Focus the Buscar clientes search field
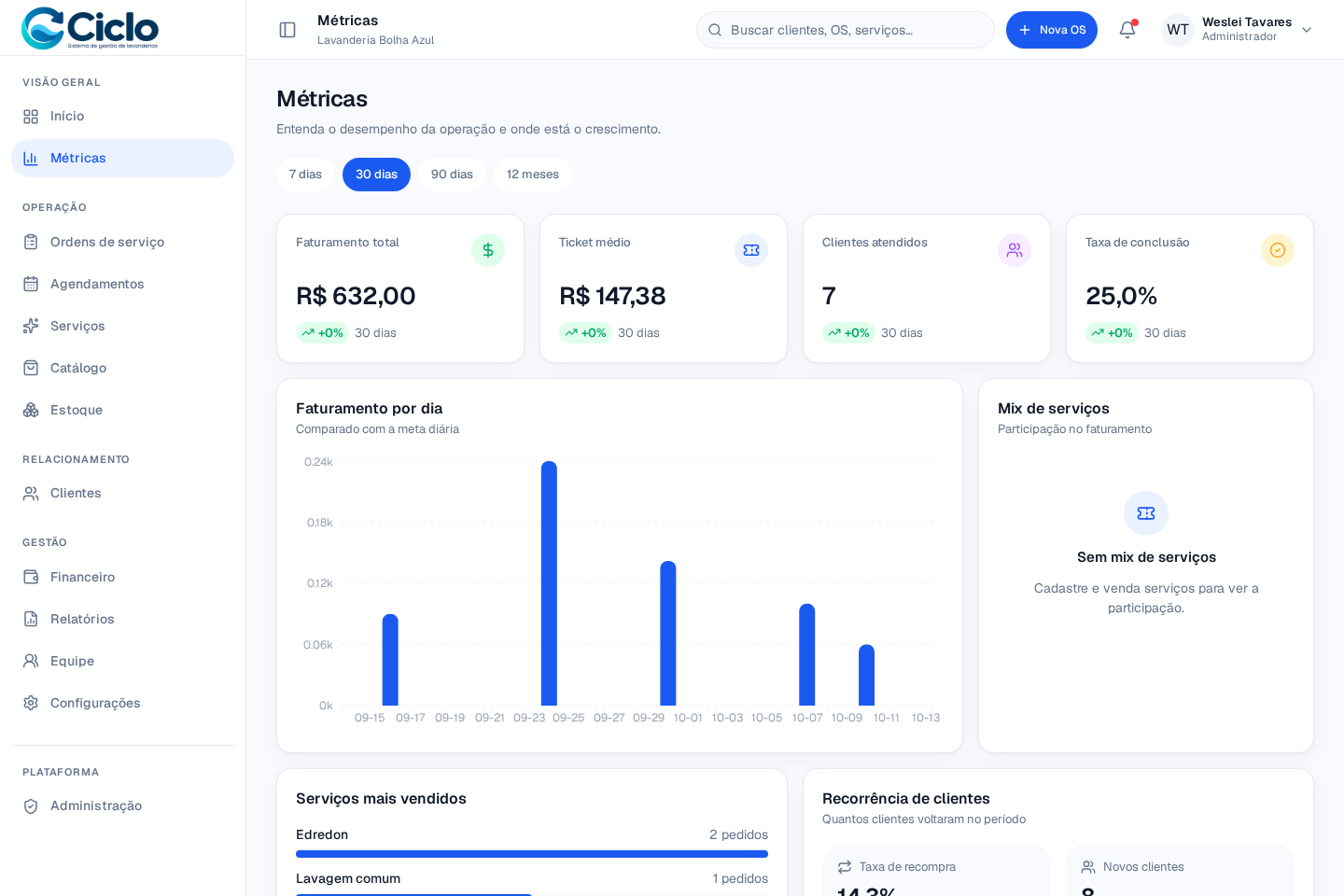Viewport: 1344px width, 896px height. point(846,30)
